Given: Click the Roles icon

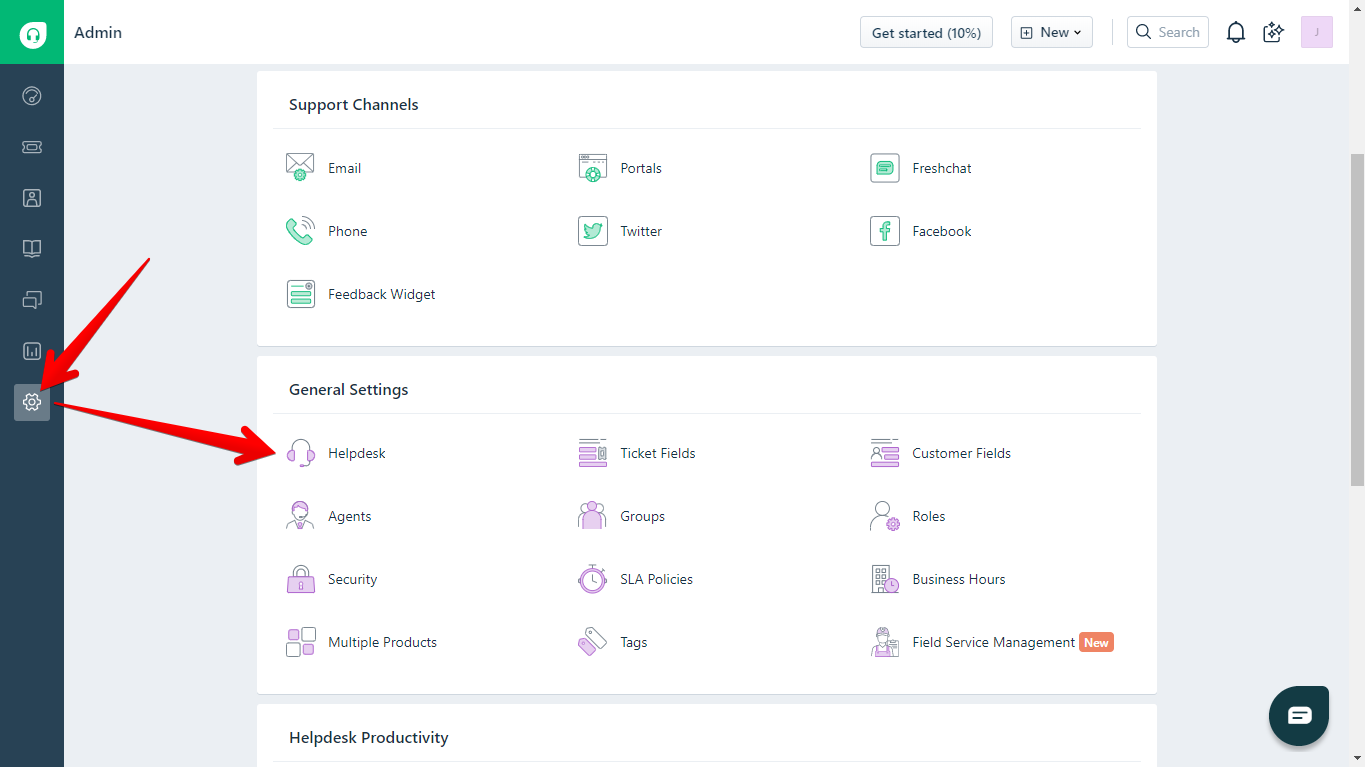Looking at the screenshot, I should point(885,516).
